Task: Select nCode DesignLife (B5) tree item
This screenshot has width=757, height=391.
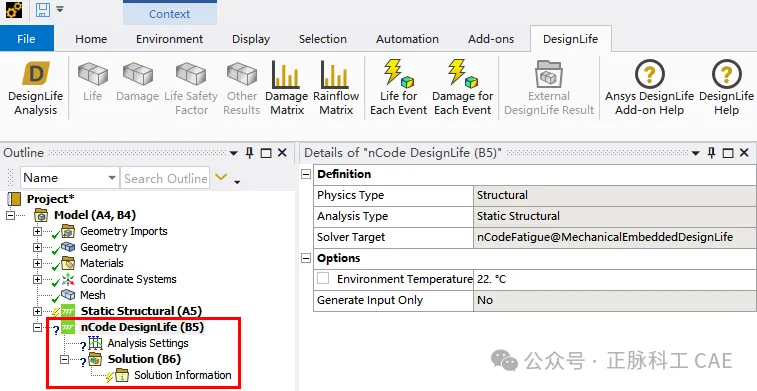Action: 142,327
